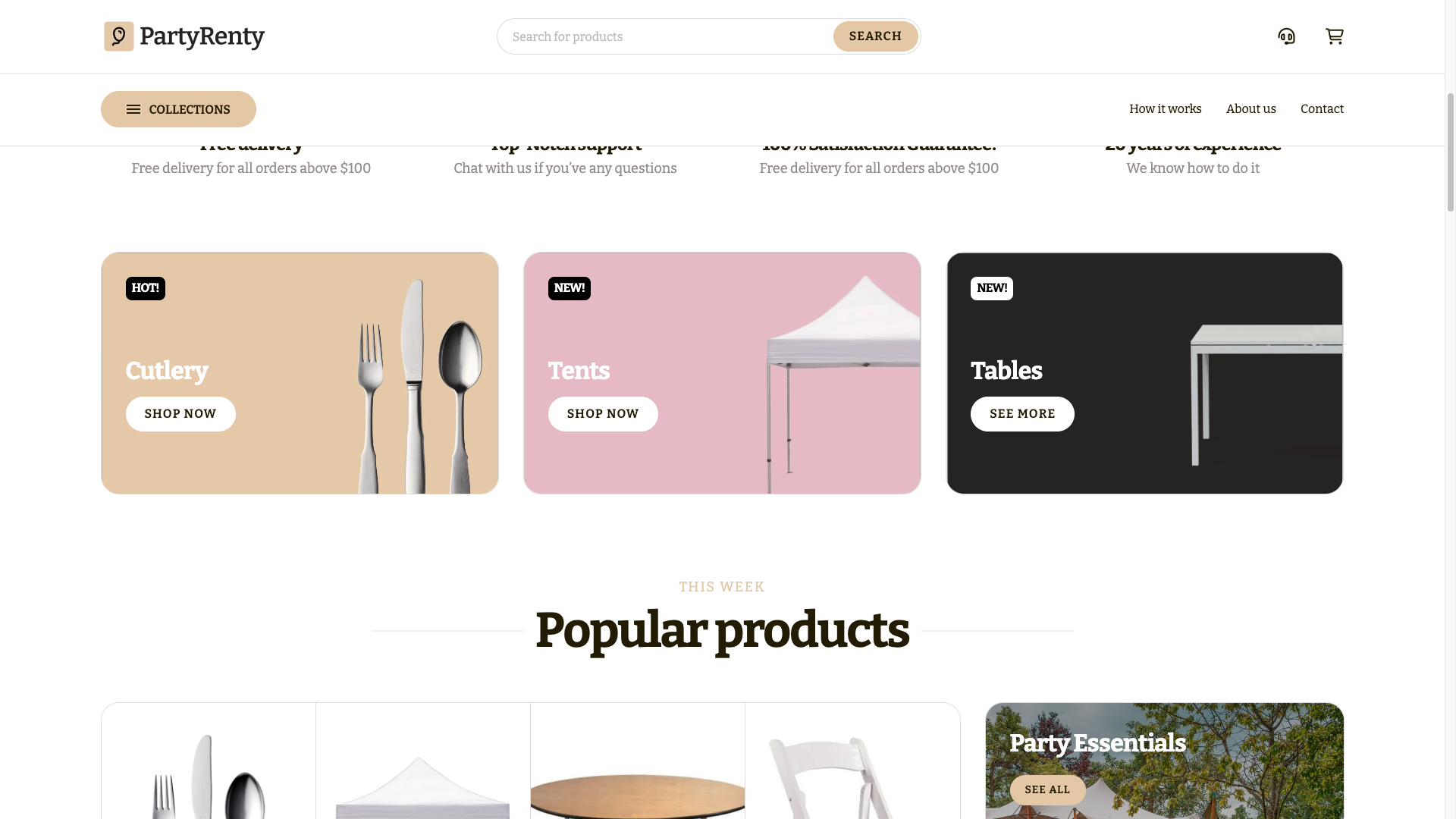The height and width of the screenshot is (819, 1456).
Task: Click the NEW! badge on Tents card
Action: point(570,288)
